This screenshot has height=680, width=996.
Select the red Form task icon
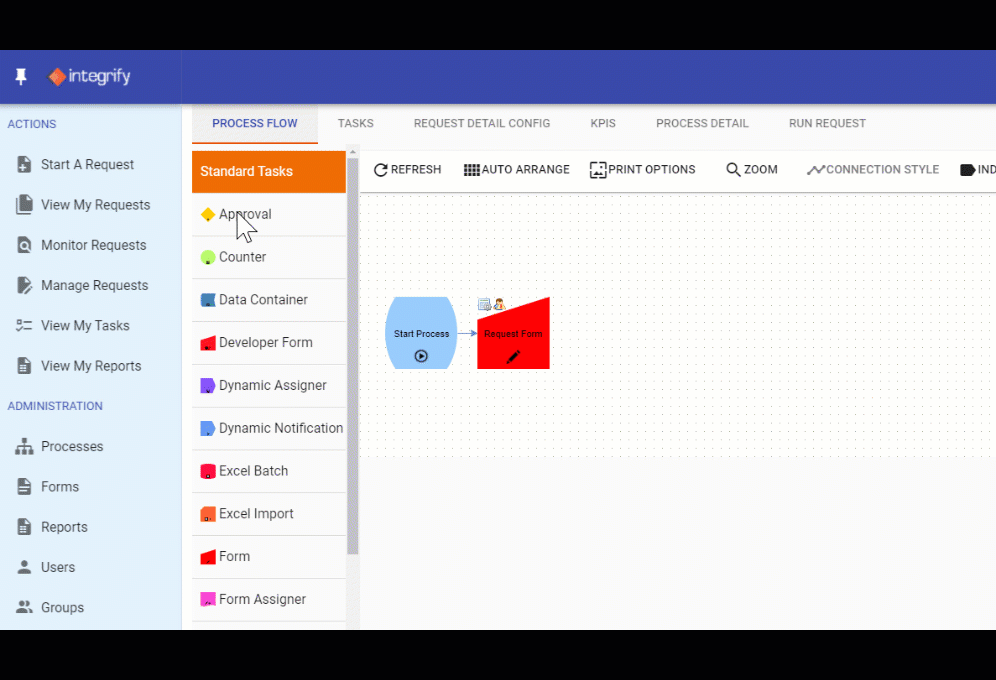pos(208,557)
